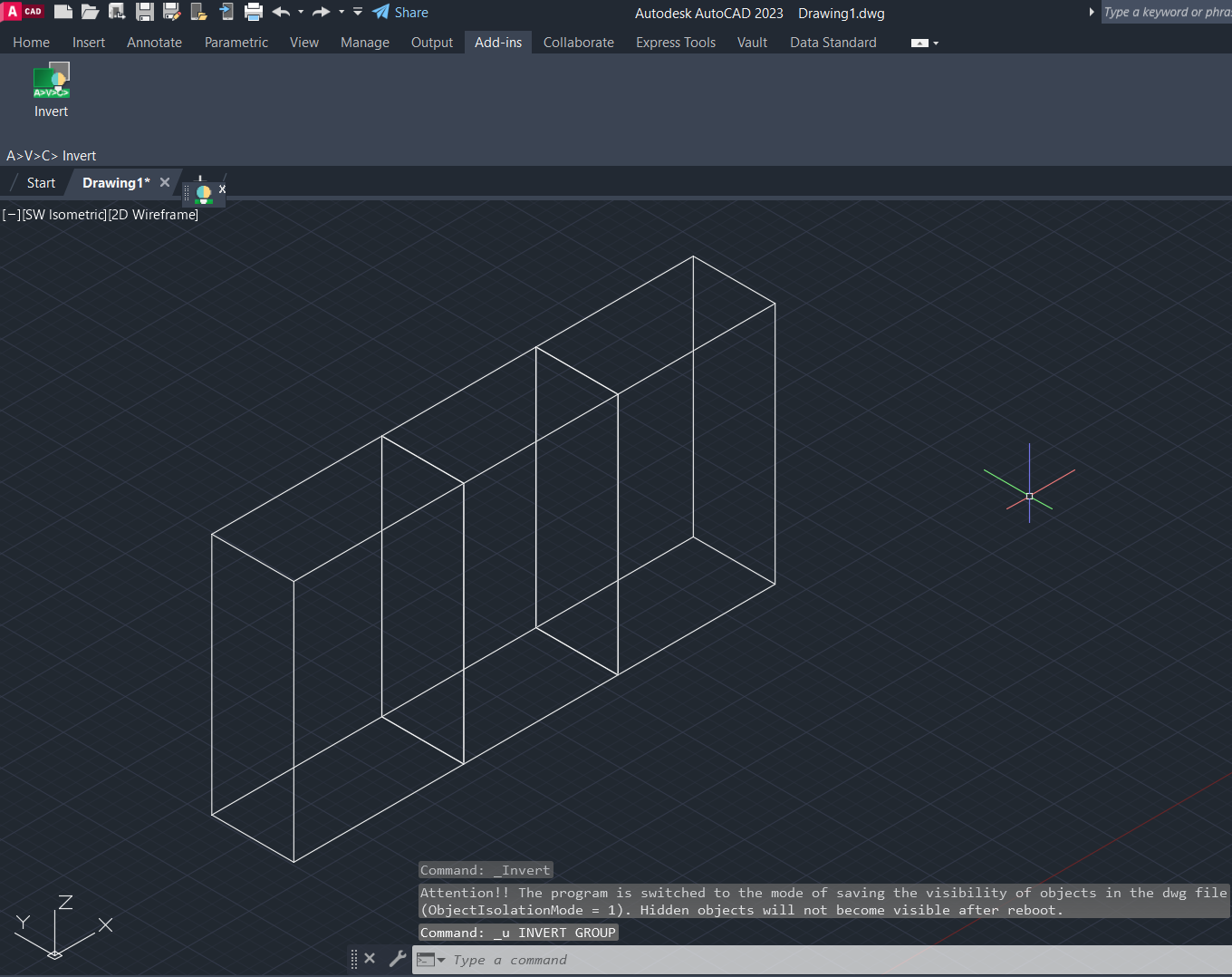Click the [-] viewport controls toggle

12,215
